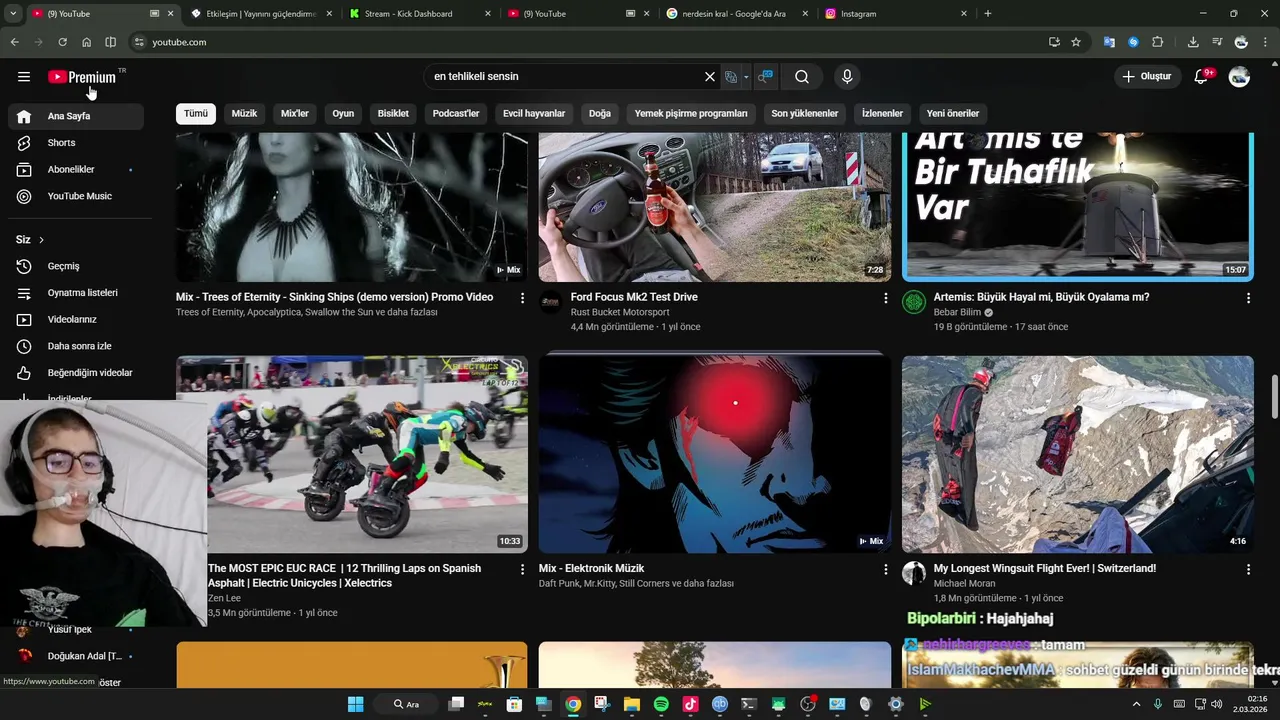Select the Yemek pişirme programları chip

point(691,113)
